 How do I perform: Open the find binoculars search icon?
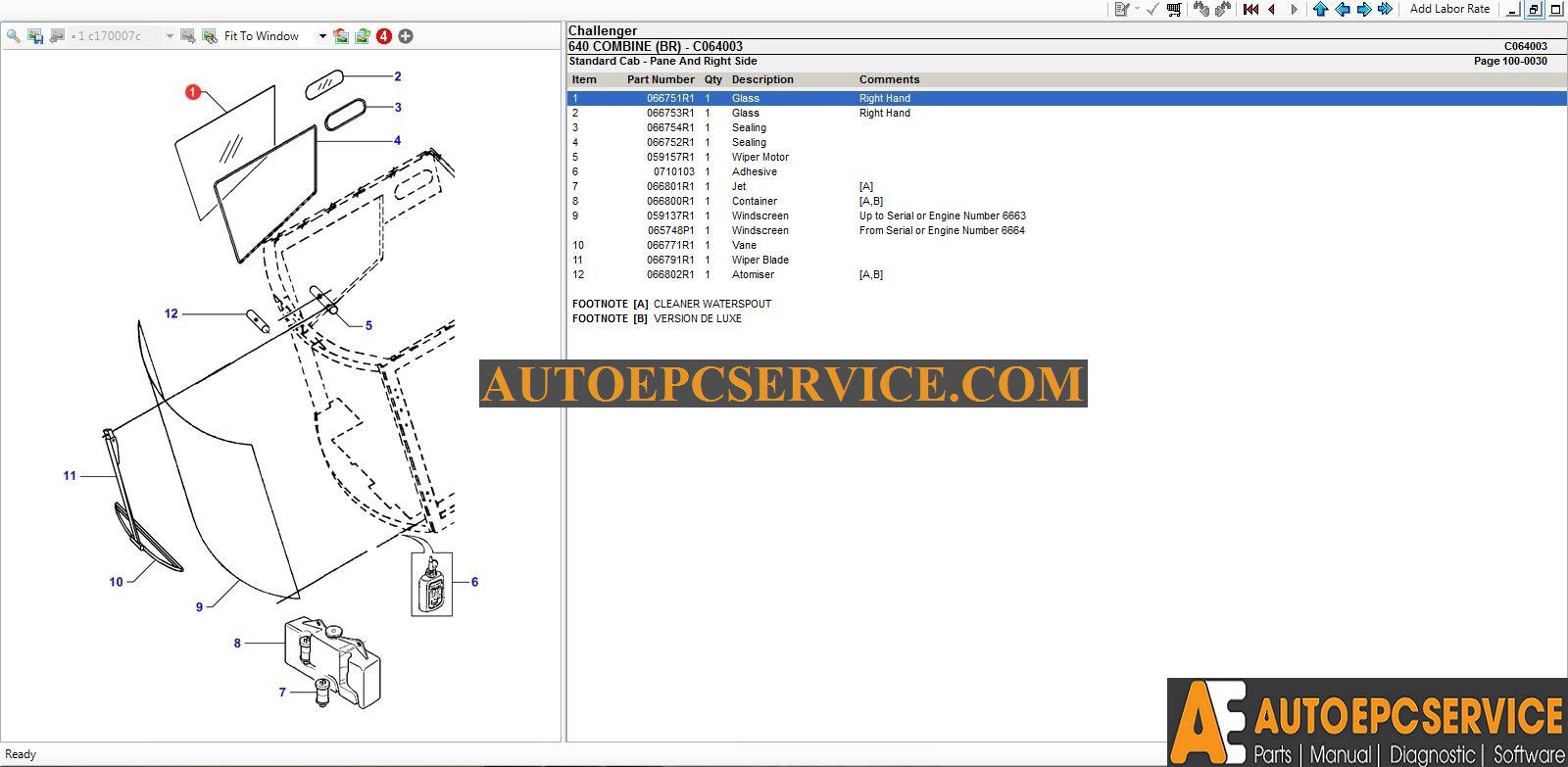click(x=1201, y=9)
